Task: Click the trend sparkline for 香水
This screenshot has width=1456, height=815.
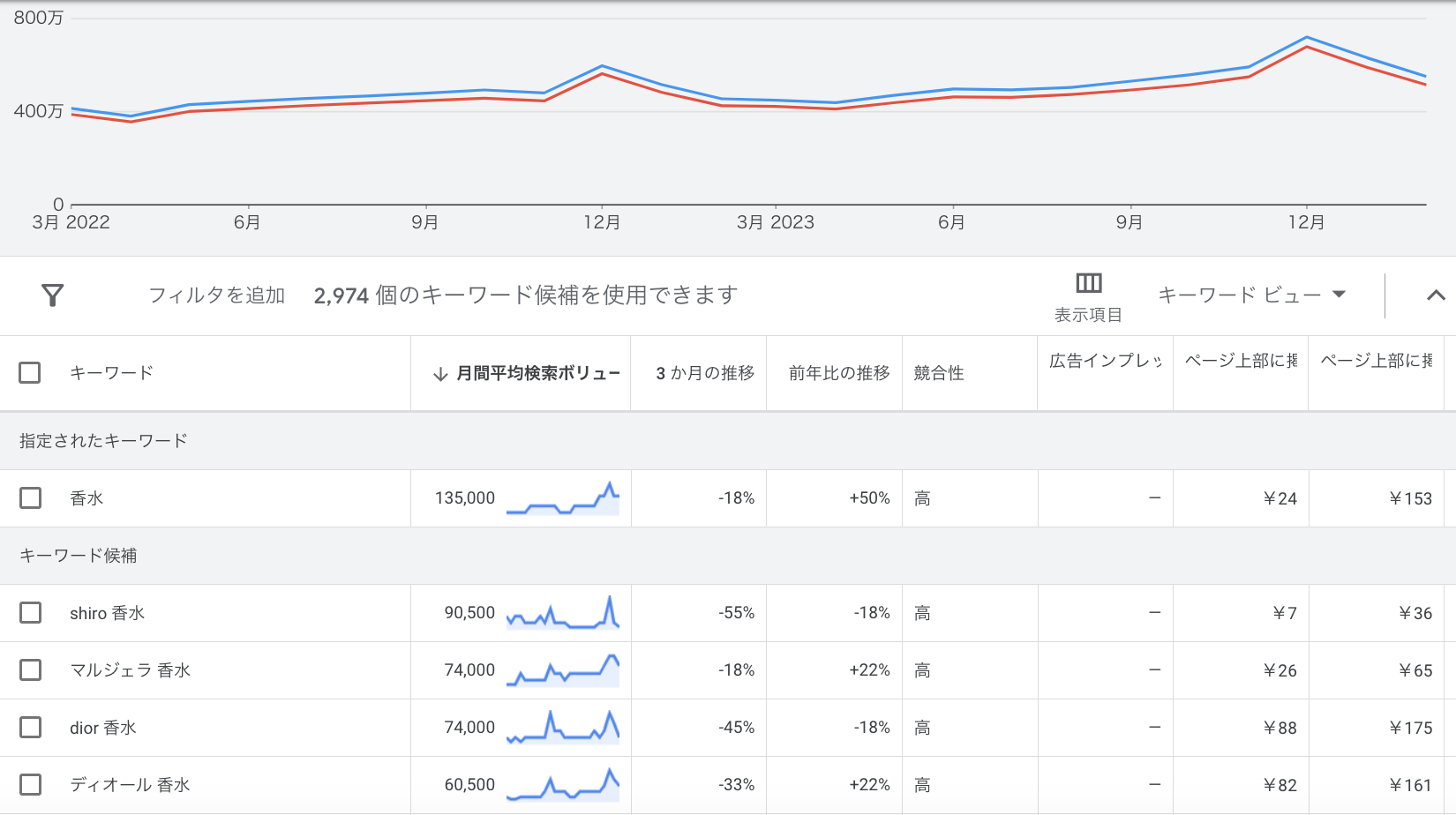Action: [563, 497]
